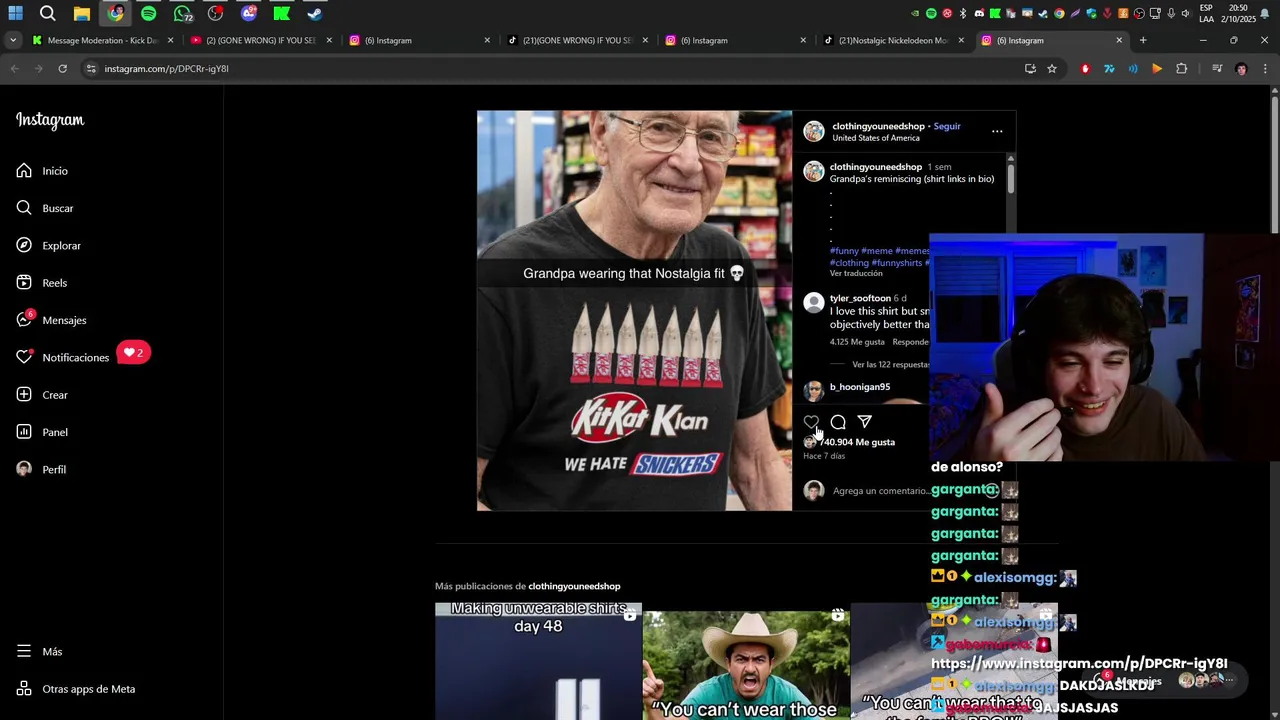
Task: Open Chrome three-dot menu
Action: (x=1265, y=69)
